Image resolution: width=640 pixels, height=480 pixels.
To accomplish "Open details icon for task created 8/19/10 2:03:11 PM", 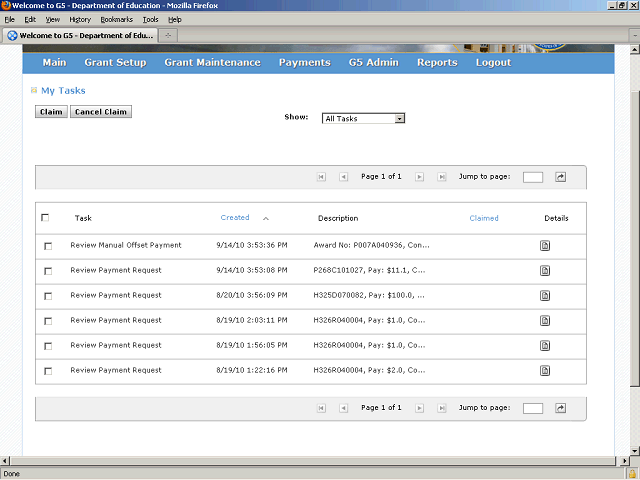I will click(x=545, y=321).
